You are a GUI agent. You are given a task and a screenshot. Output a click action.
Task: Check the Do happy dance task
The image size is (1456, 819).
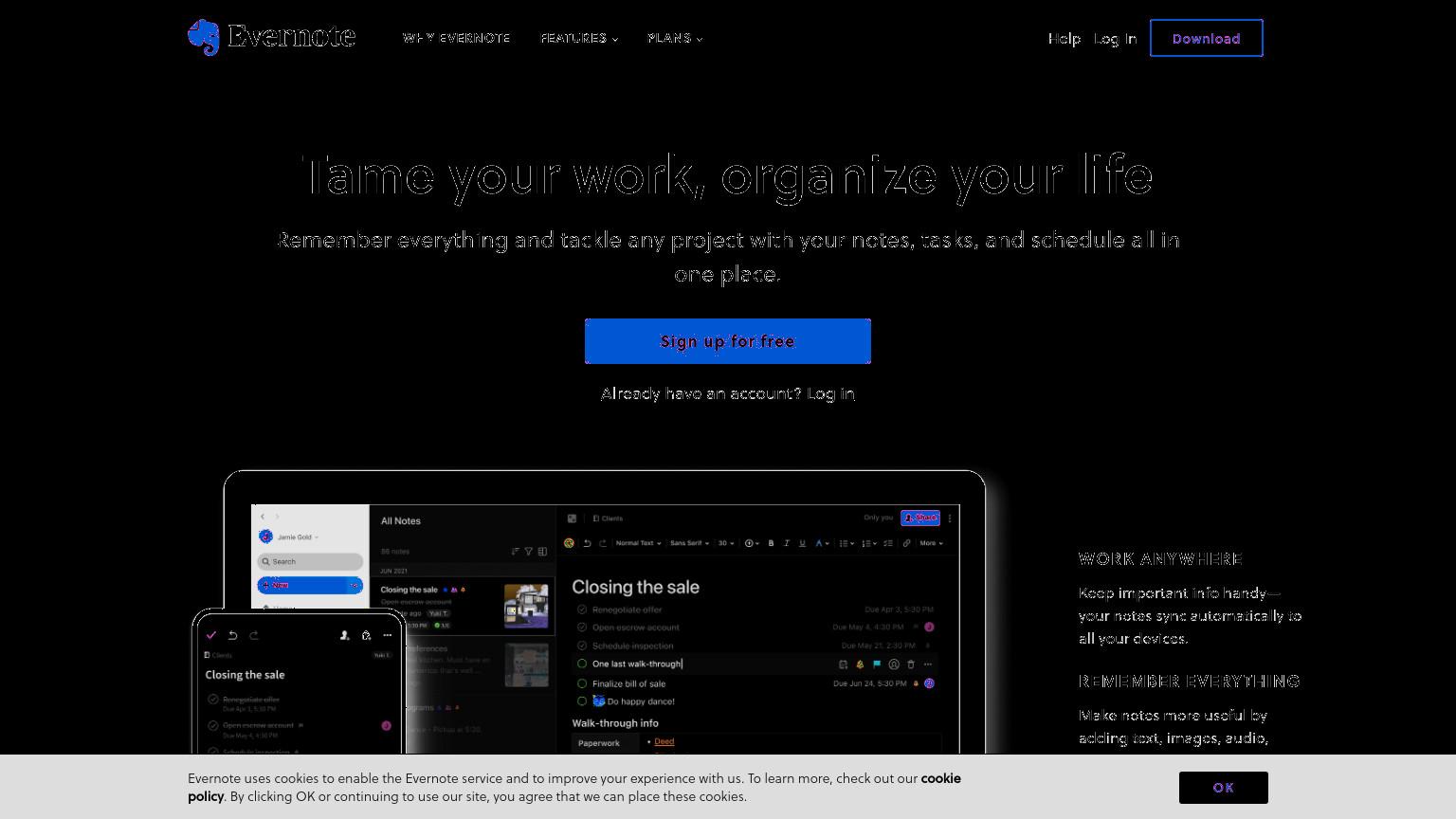[x=582, y=701]
